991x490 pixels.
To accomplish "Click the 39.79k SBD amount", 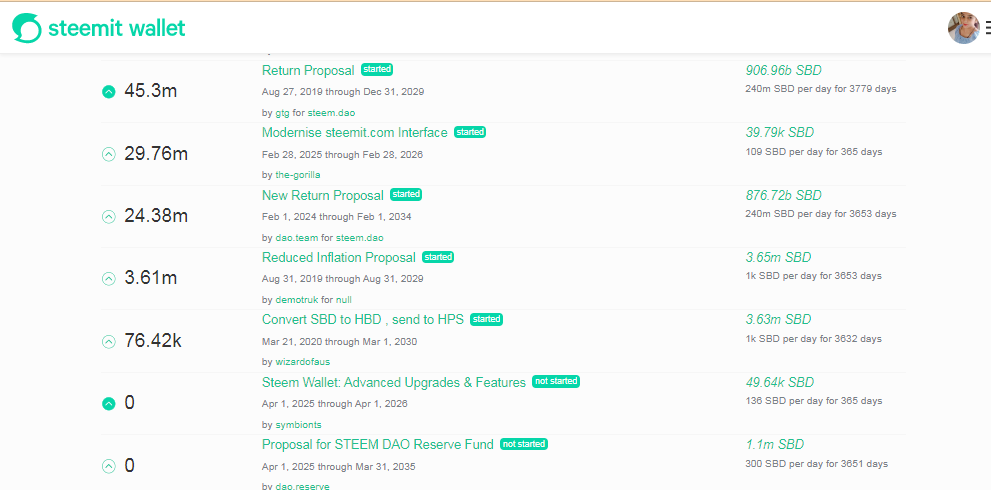I will point(780,132).
